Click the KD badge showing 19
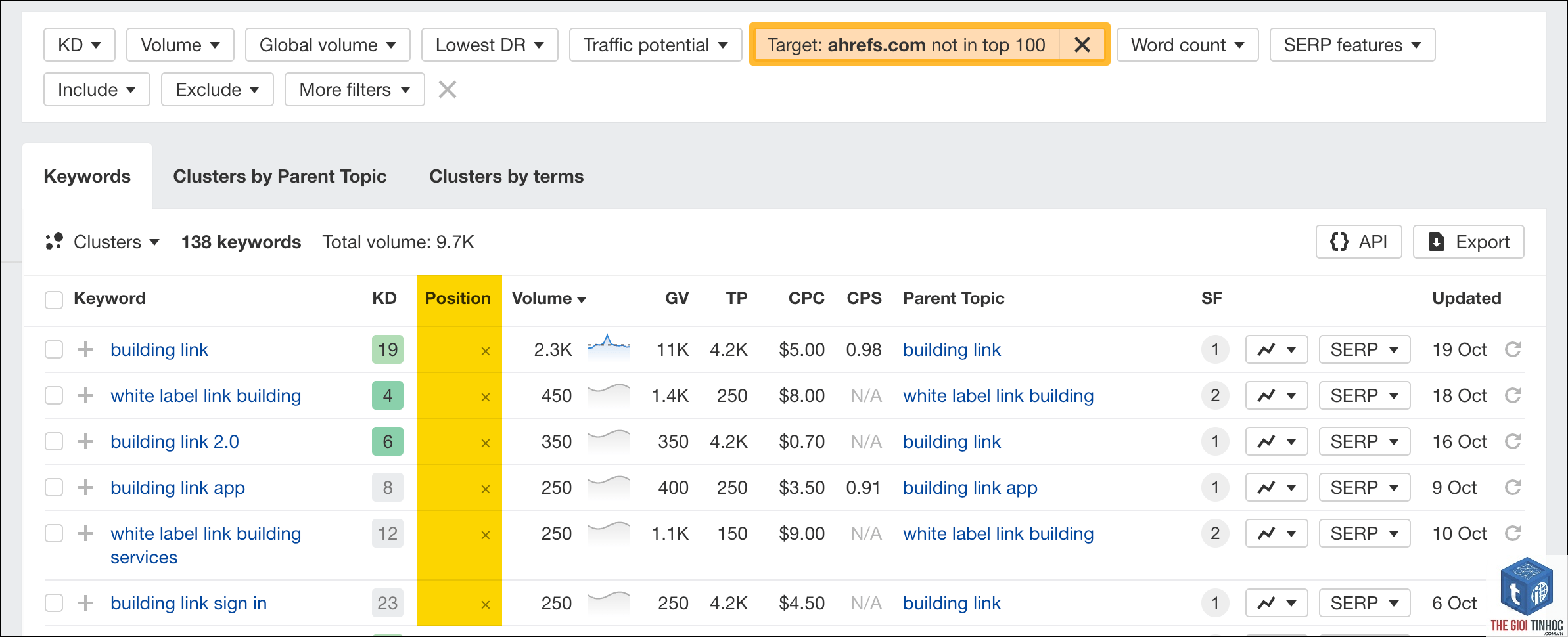The width and height of the screenshot is (1568, 637). pyautogui.click(x=388, y=349)
